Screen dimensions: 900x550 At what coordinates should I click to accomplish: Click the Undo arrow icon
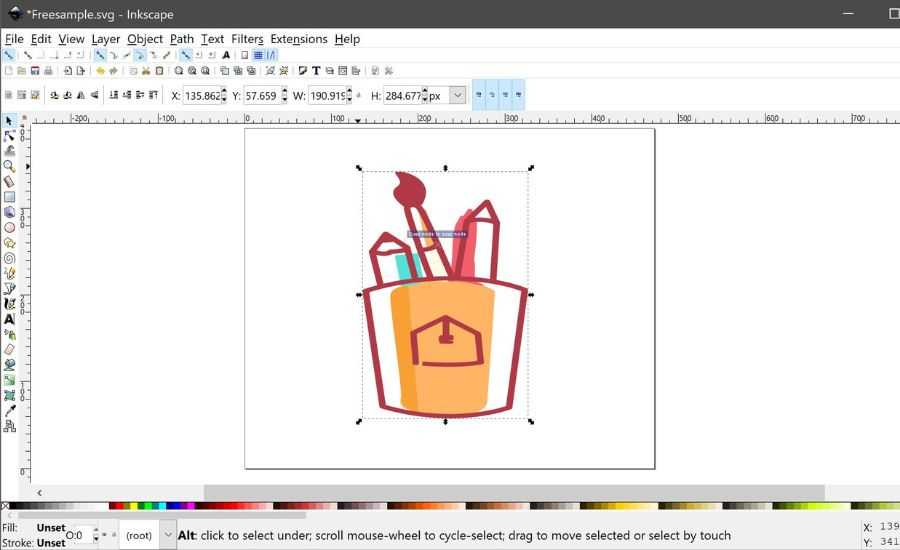click(x=100, y=71)
